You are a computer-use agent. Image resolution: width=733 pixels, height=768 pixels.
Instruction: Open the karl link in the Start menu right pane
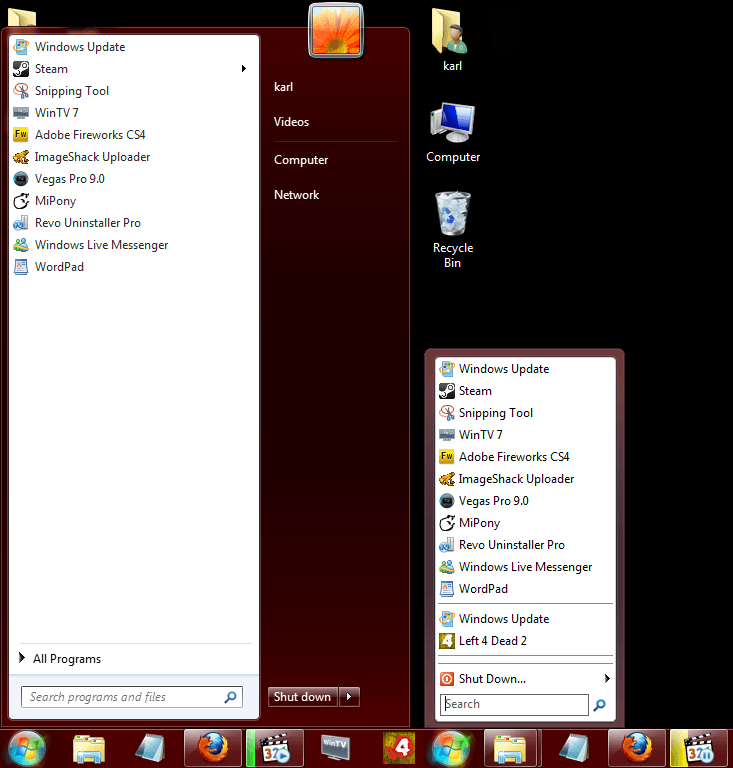pos(284,87)
